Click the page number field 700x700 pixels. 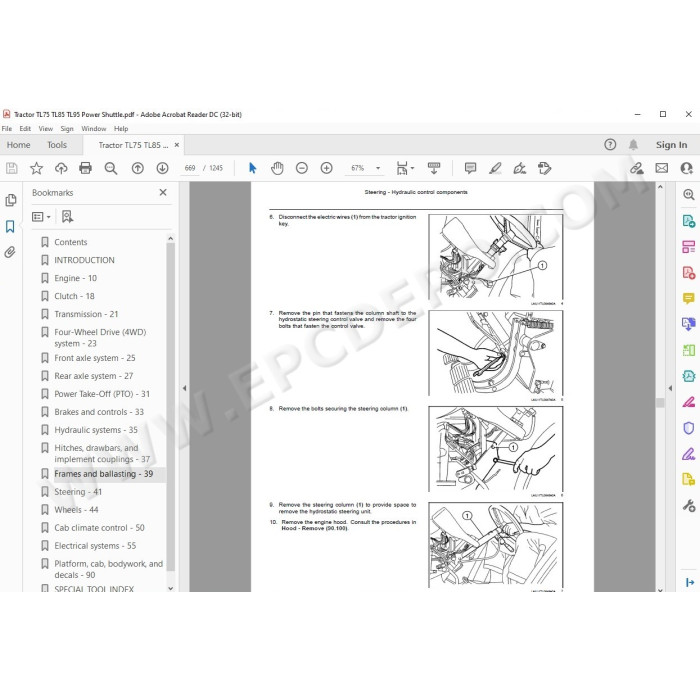pyautogui.click(x=190, y=168)
